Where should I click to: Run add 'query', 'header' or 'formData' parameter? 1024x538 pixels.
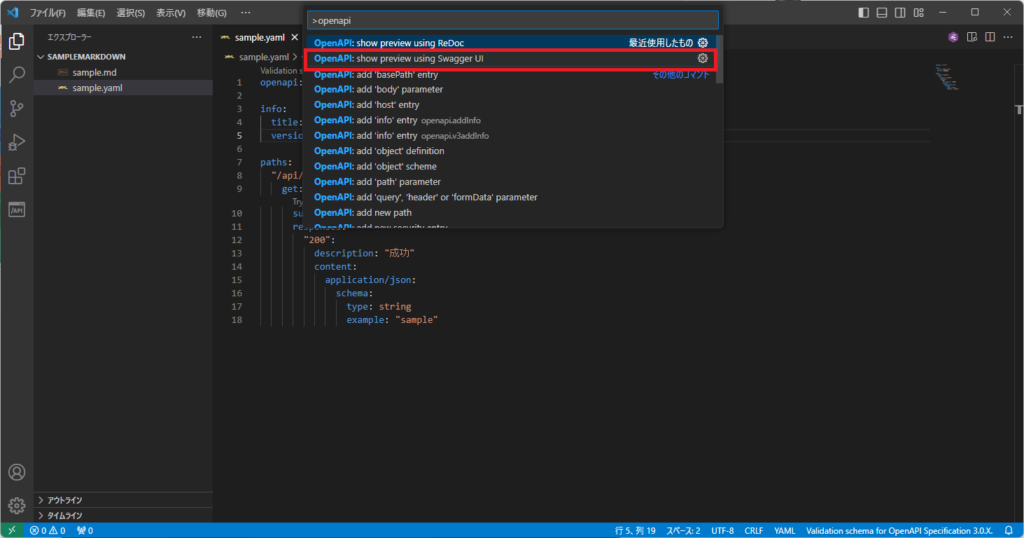pos(511,197)
